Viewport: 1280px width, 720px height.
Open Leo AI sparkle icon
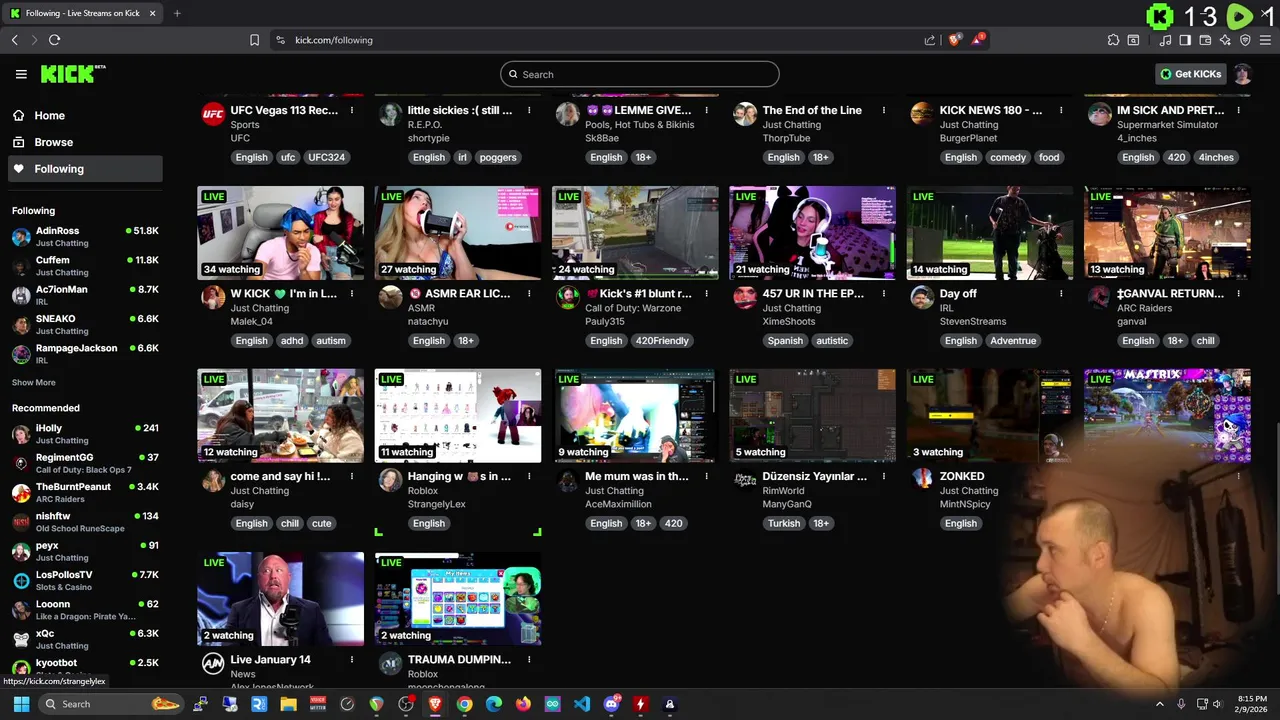pyautogui.click(x=1225, y=40)
